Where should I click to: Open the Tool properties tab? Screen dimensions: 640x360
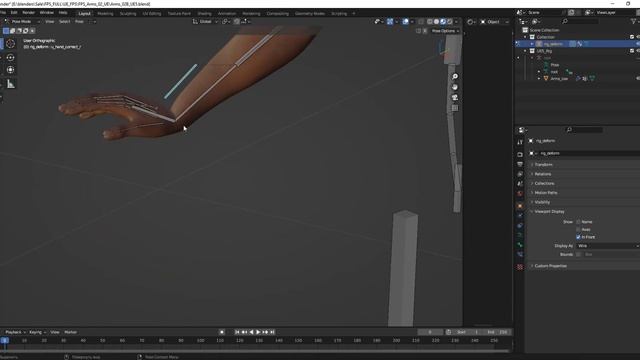[x=520, y=142]
